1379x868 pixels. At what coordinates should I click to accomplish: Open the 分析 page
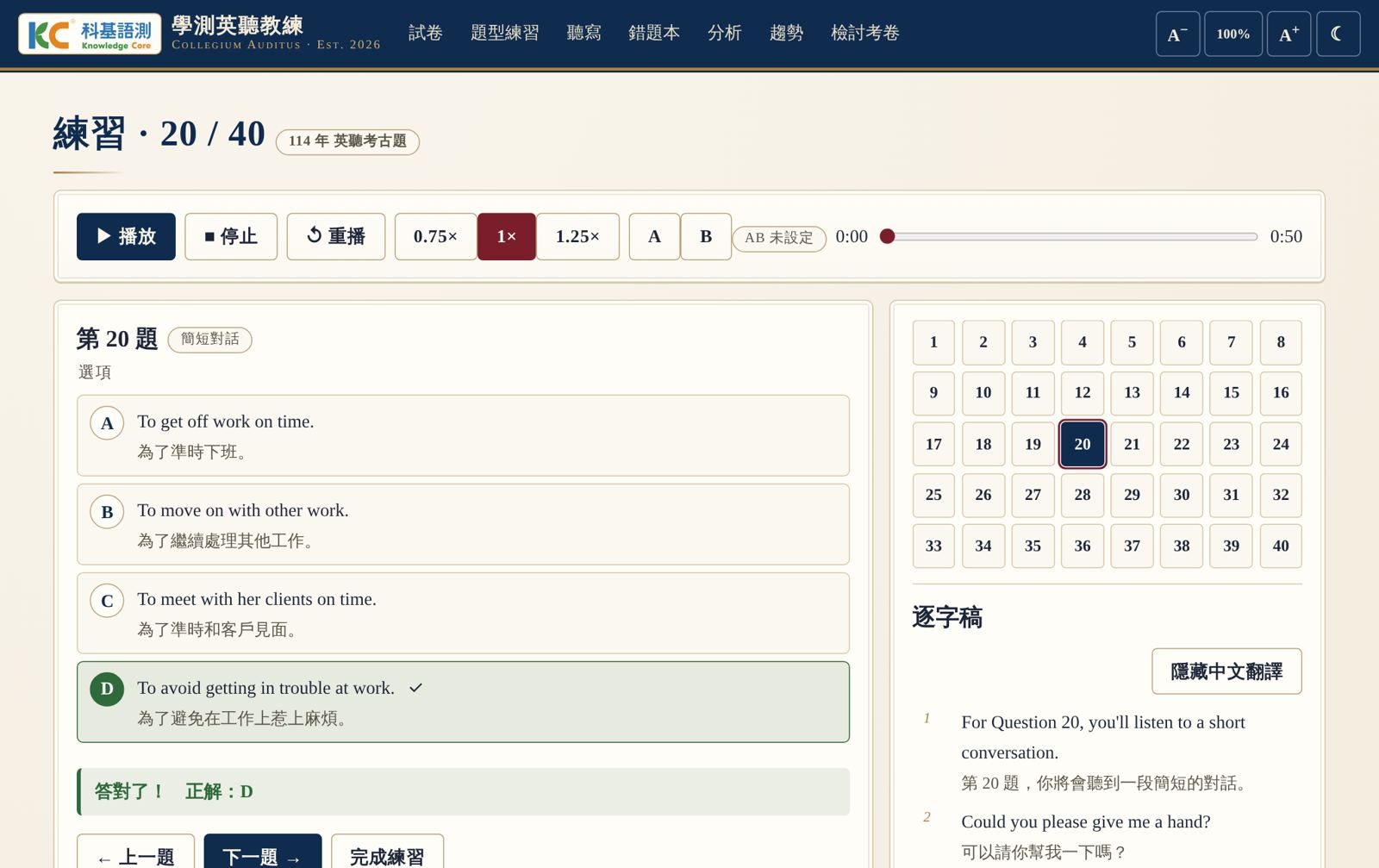coord(725,33)
